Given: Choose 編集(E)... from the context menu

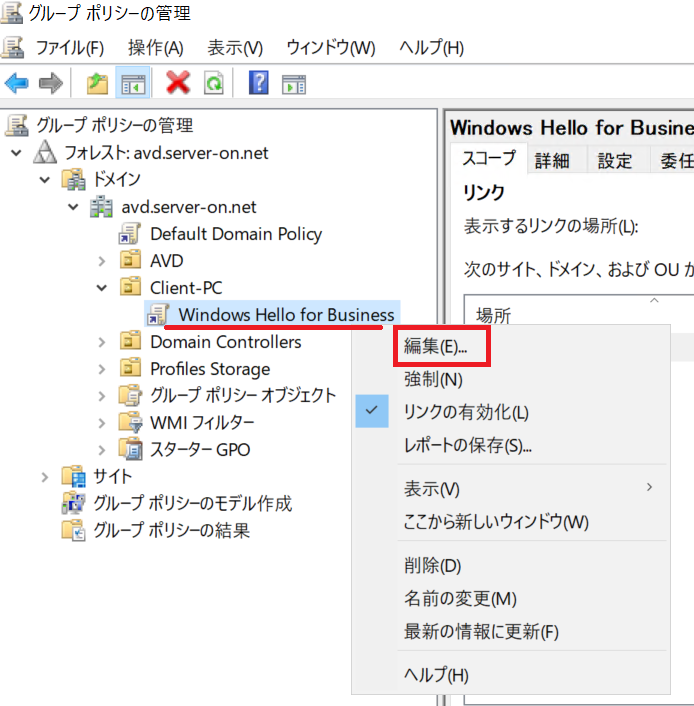Looking at the screenshot, I should 511,346.
